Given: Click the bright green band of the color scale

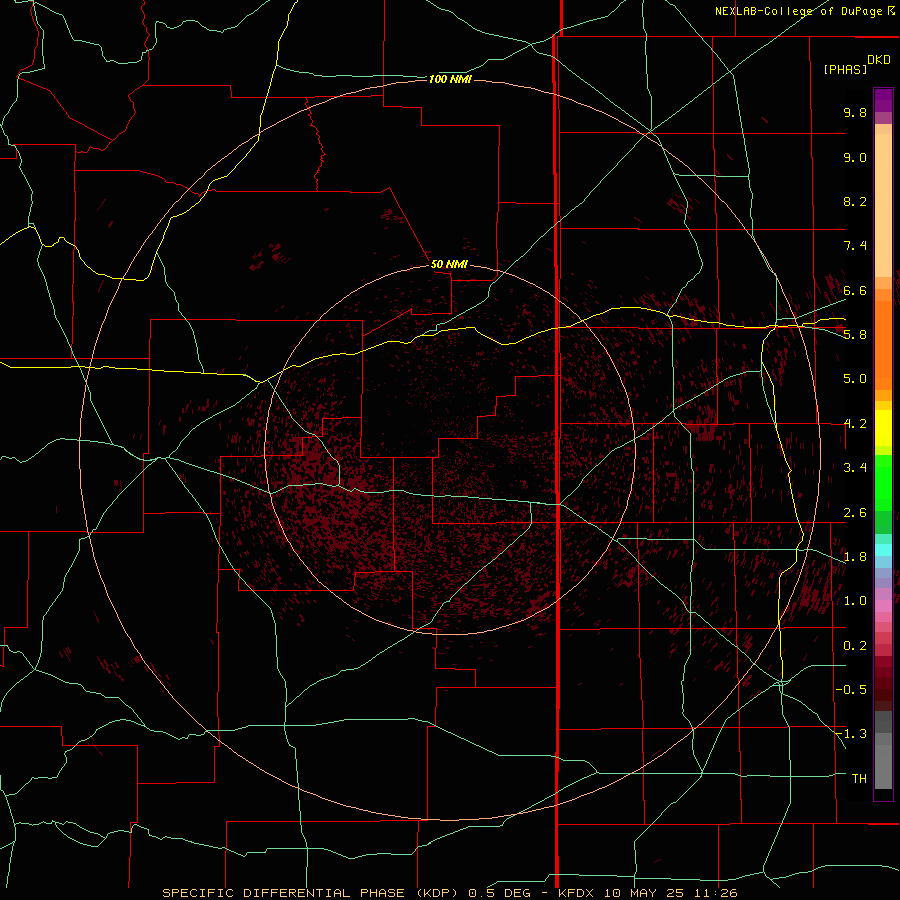Looking at the screenshot, I should (883, 483).
